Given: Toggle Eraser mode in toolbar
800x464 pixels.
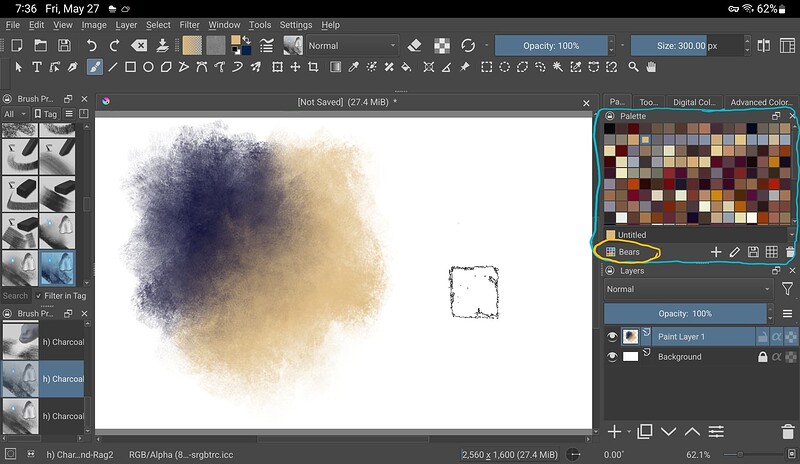Looking at the screenshot, I should tap(415, 45).
